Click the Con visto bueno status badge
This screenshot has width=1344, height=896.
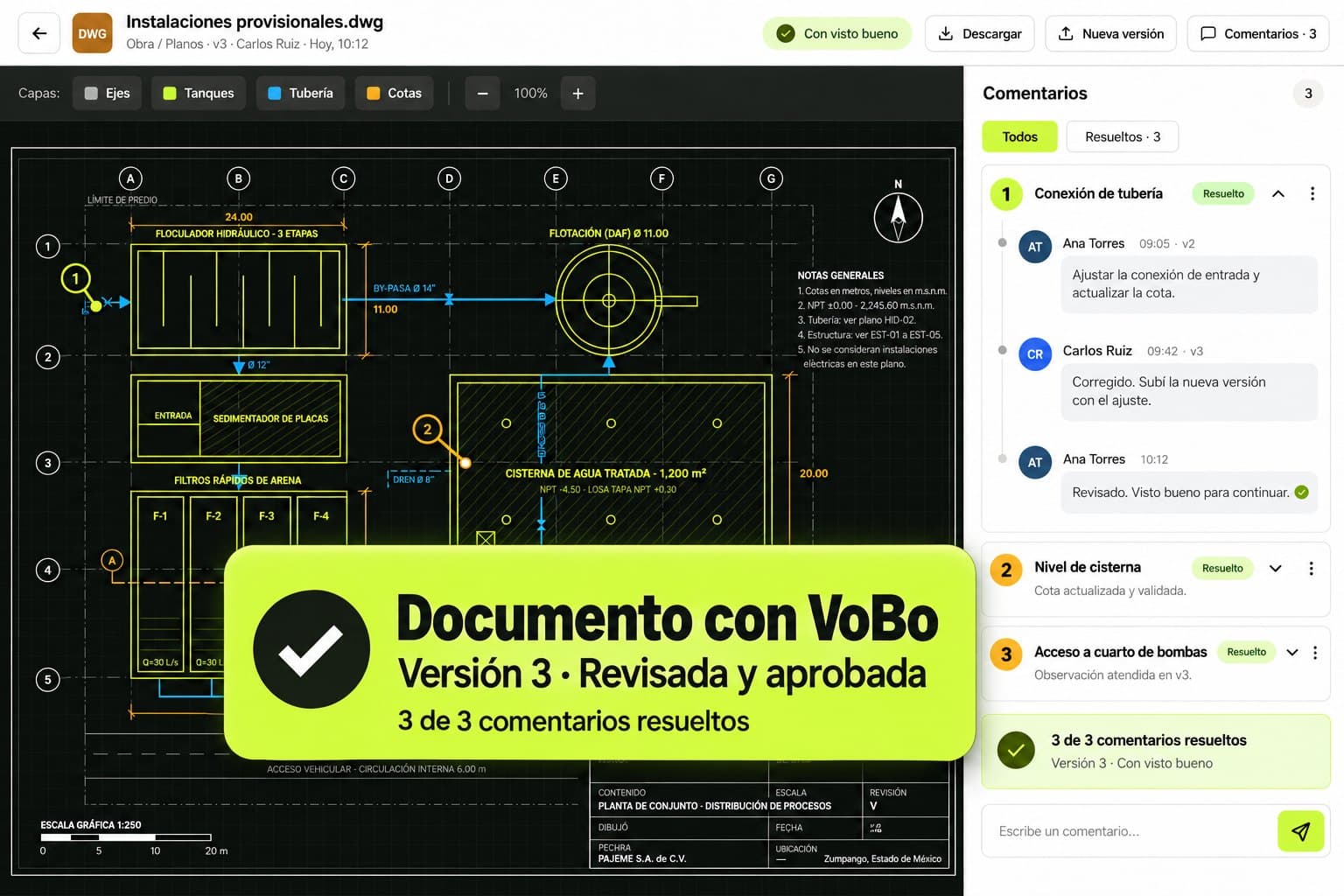click(837, 33)
